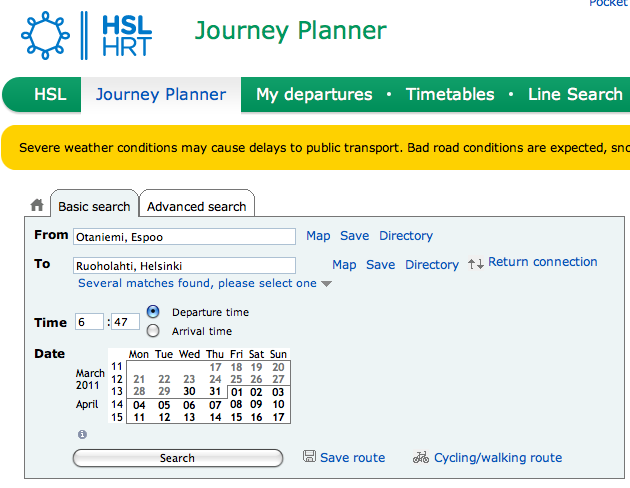The image size is (630, 488).
Task: Click the From input field with Otaniemi
Action: click(x=184, y=237)
